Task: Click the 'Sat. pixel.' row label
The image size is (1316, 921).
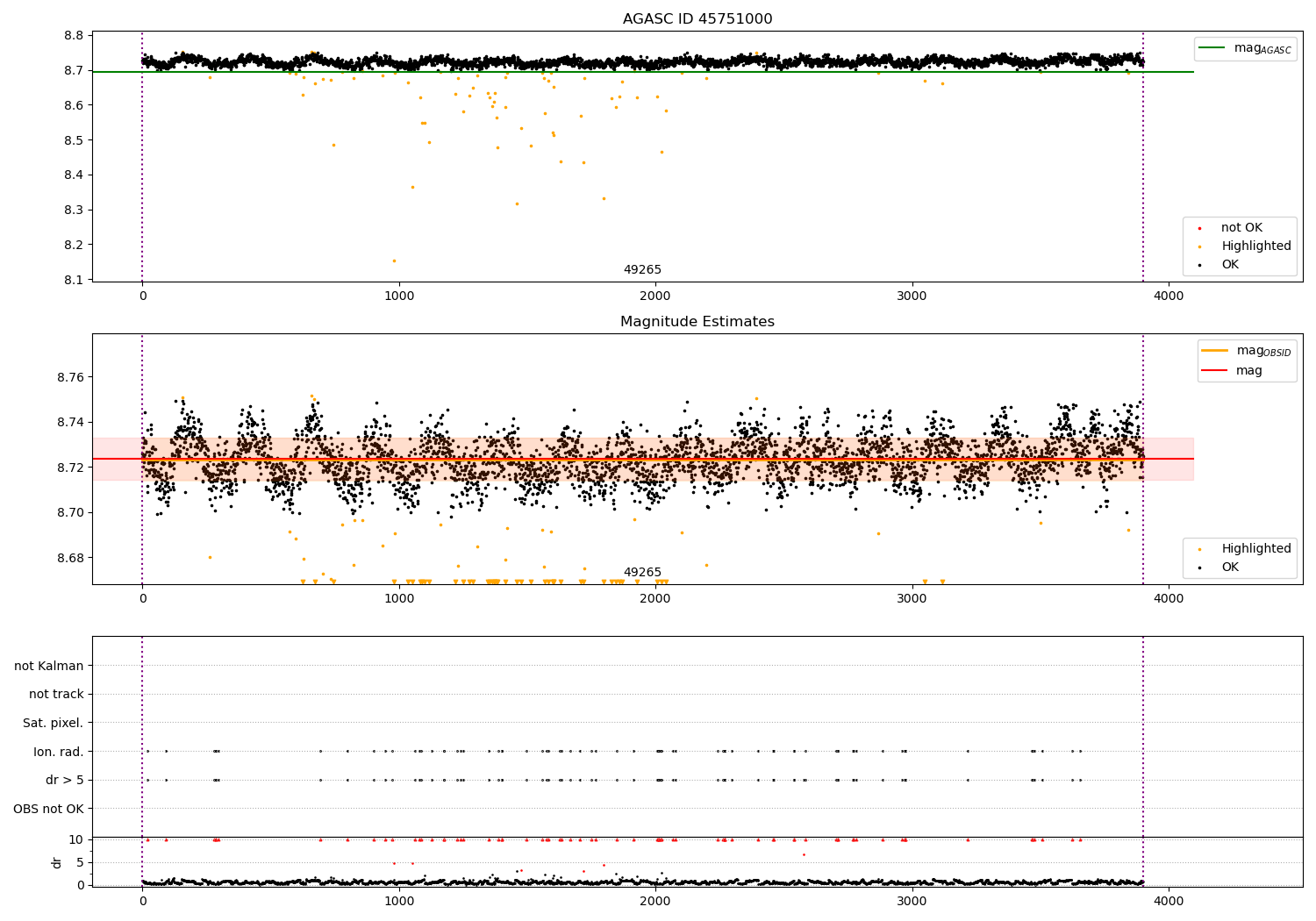Action: [x=54, y=724]
